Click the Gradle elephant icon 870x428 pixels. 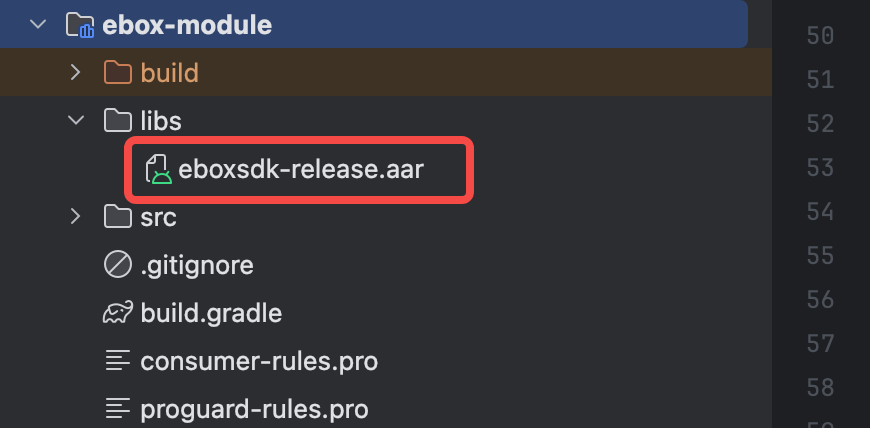(x=118, y=313)
